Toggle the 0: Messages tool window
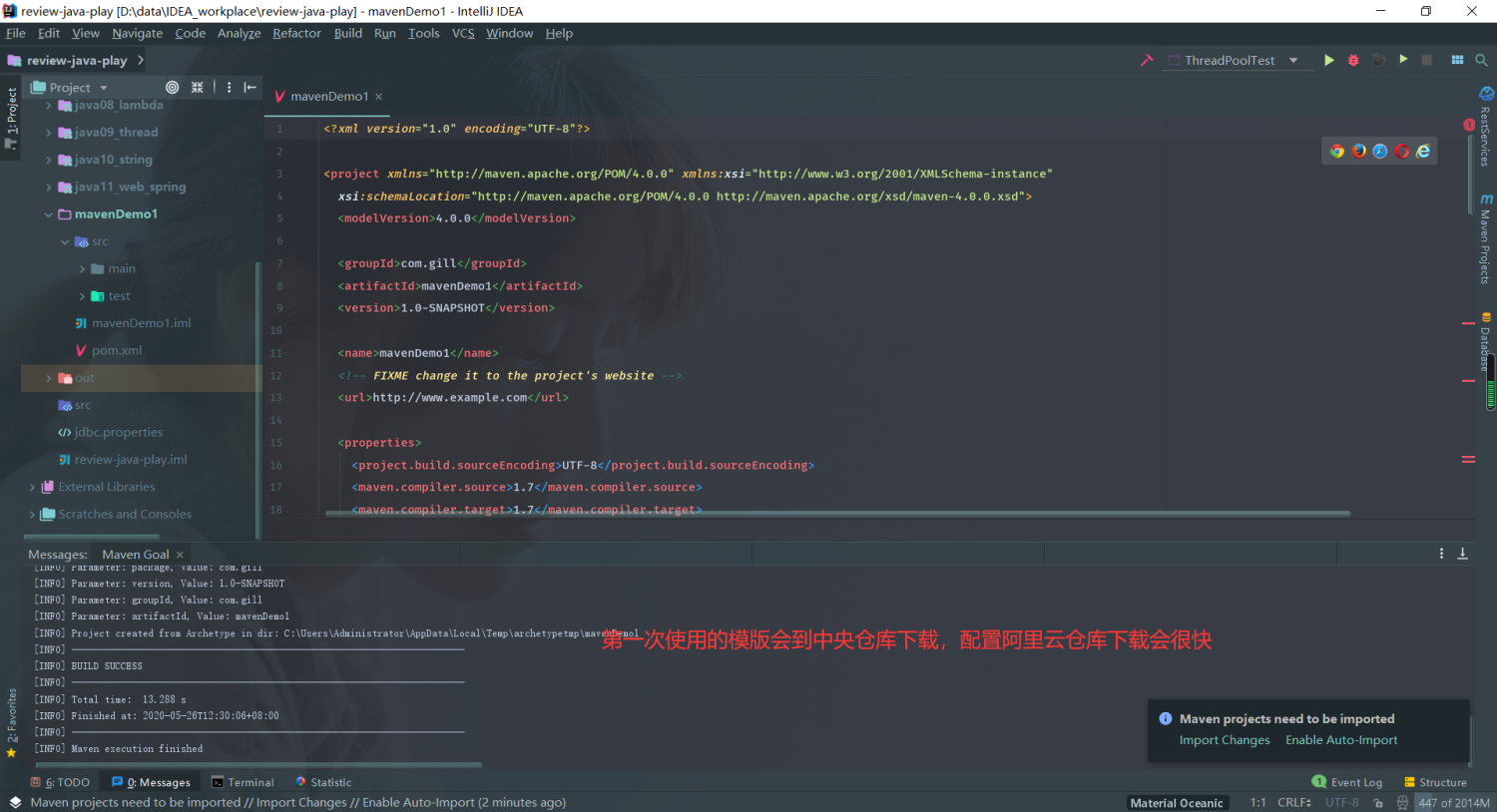Screen dimensions: 1497x812 (x=151, y=782)
